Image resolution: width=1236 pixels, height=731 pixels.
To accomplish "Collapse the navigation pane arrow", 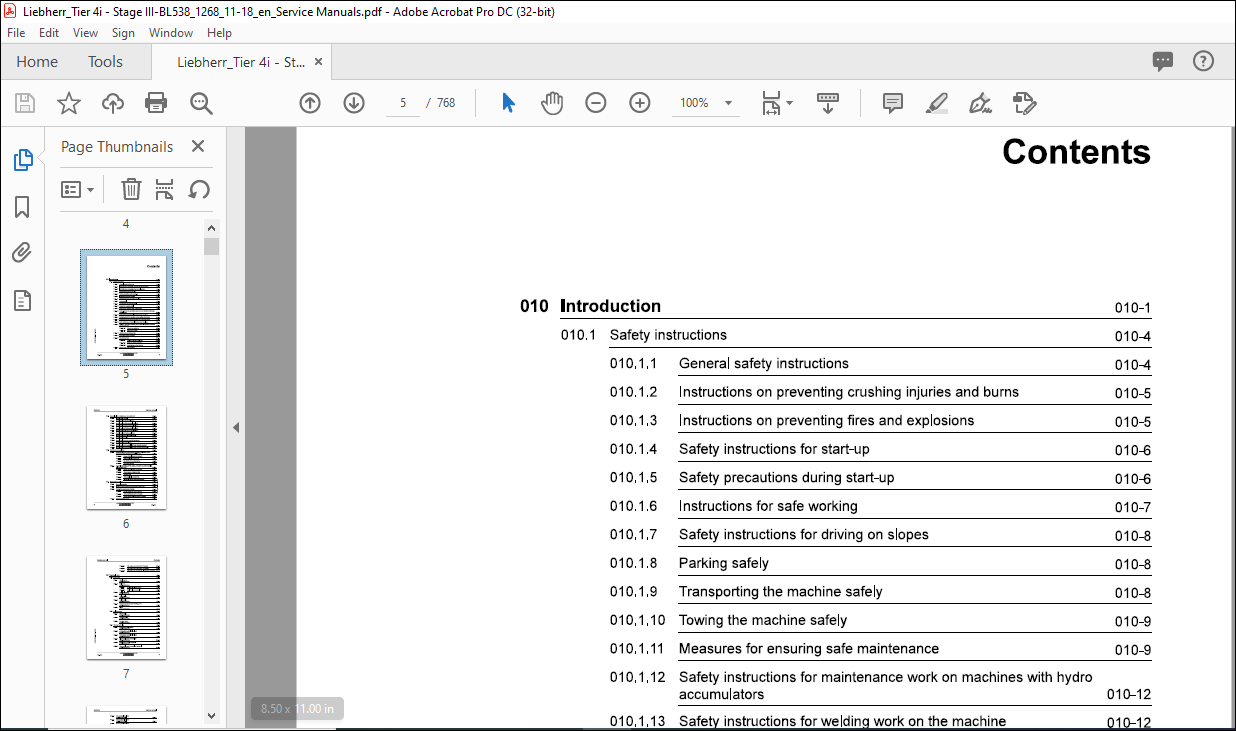I will click(236, 427).
